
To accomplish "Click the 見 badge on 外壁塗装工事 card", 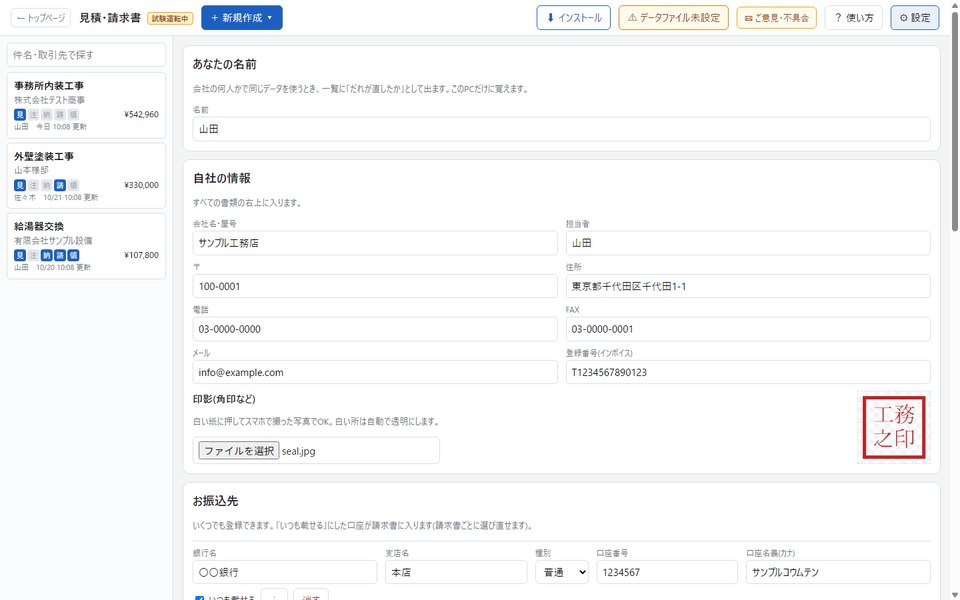I will (20, 185).
